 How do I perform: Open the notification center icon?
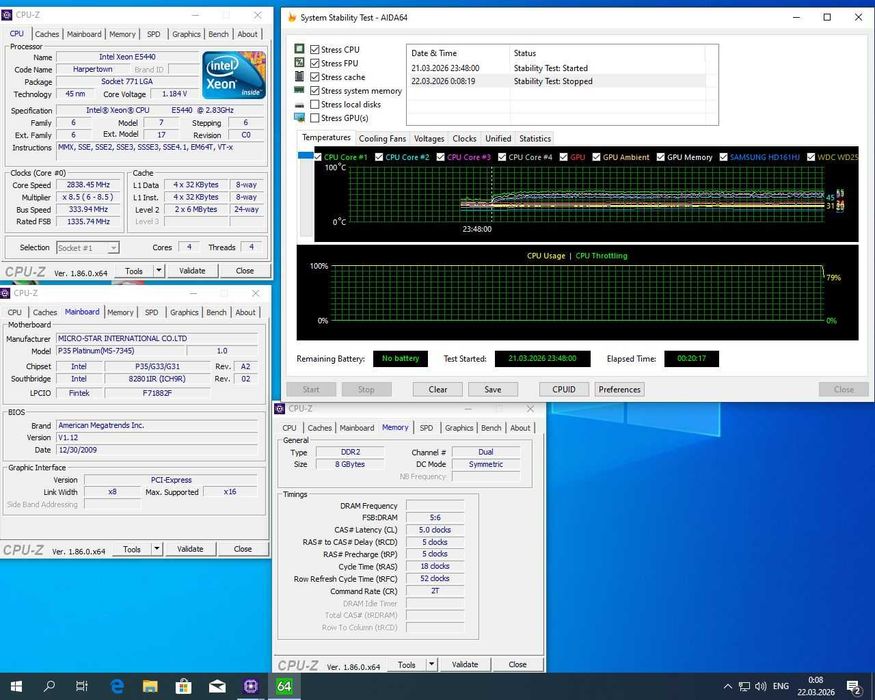pos(854,687)
